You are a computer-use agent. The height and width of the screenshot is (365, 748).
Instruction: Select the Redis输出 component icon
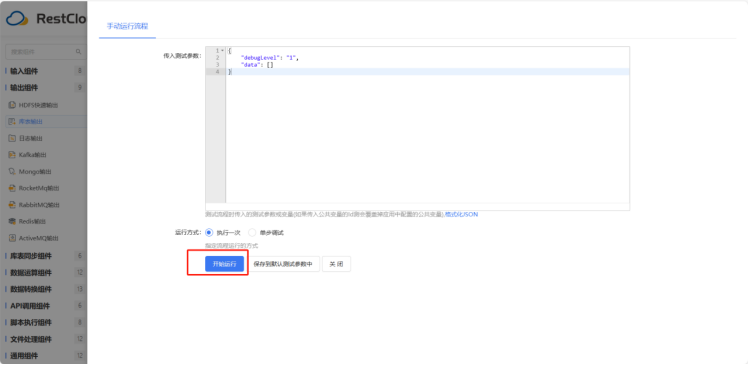point(12,221)
